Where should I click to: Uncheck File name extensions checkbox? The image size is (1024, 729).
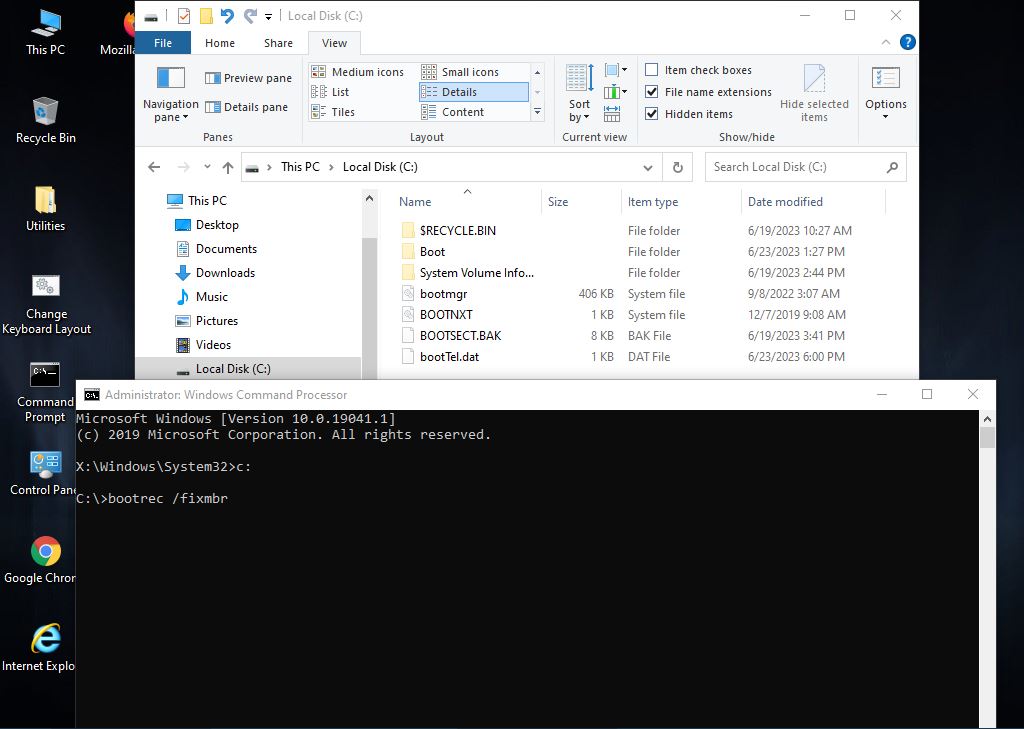[652, 92]
